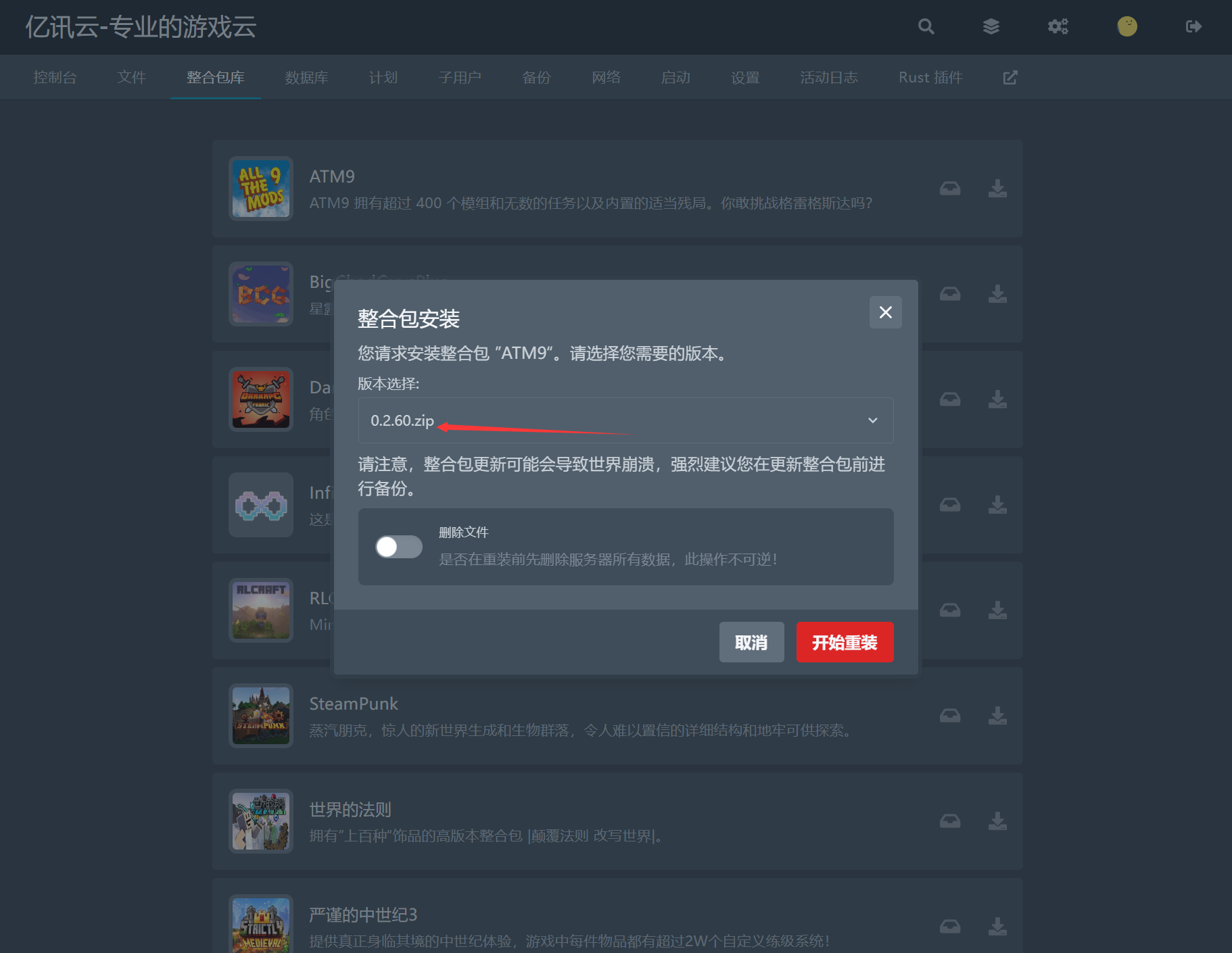Click 世界的法则 row download icon
Viewport: 1232px width, 953px height.
click(997, 821)
